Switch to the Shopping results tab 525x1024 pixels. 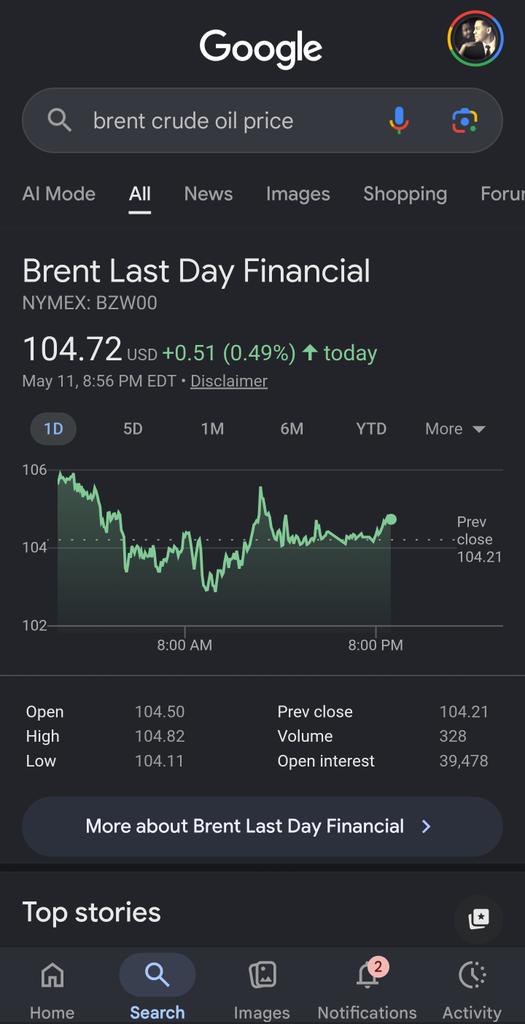(x=405, y=194)
